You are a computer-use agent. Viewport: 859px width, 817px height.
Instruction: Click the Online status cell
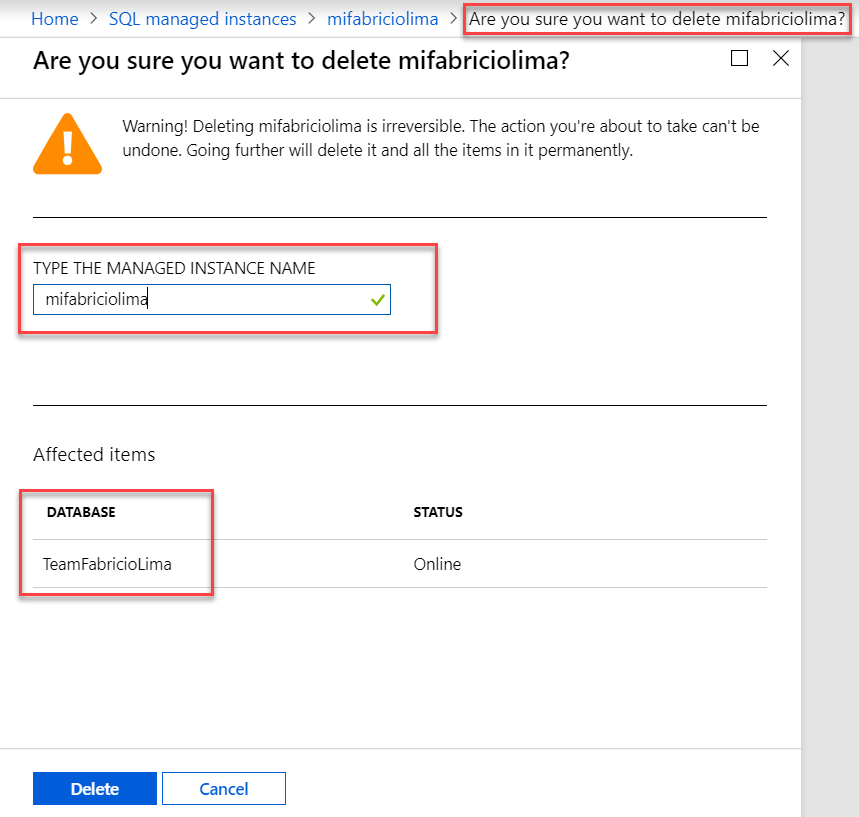437,564
